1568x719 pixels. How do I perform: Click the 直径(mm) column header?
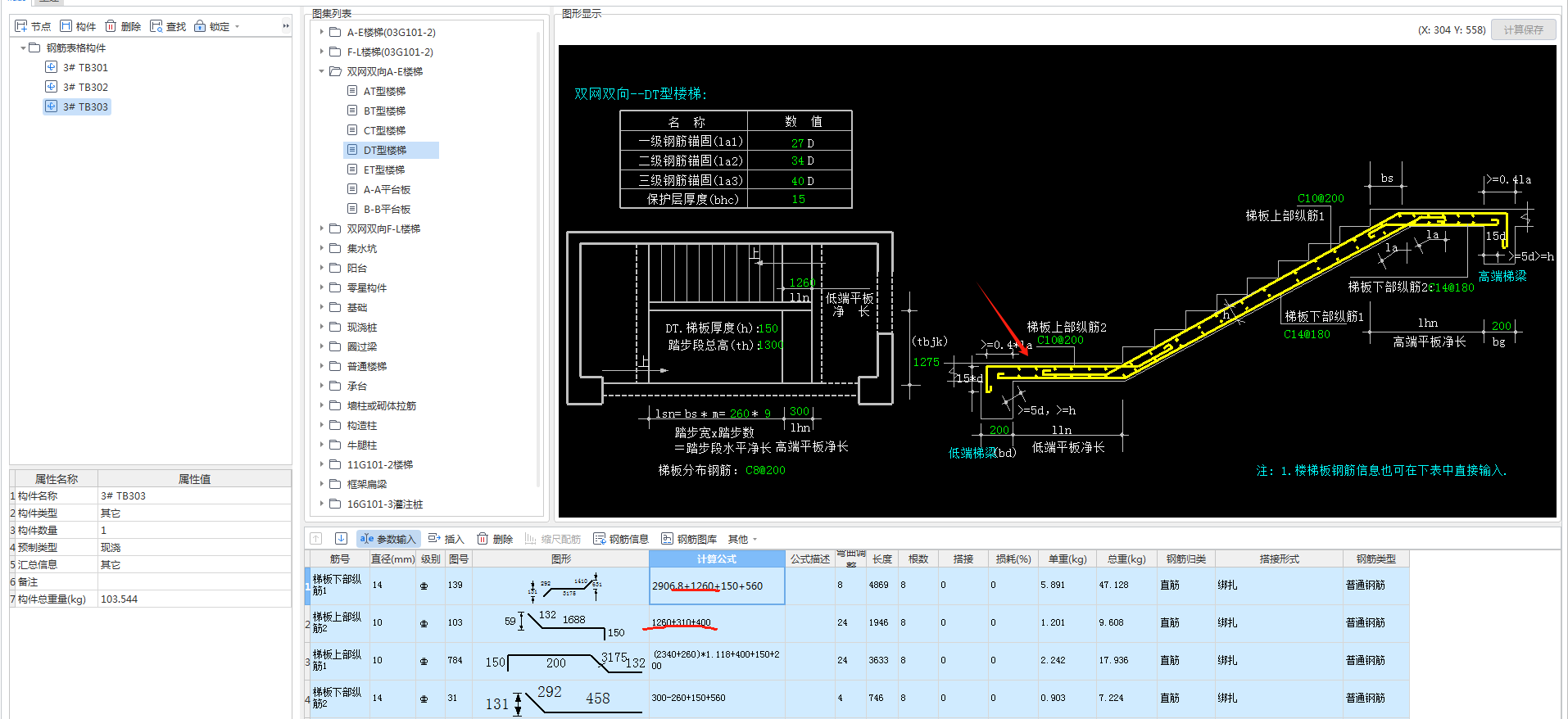tap(392, 558)
